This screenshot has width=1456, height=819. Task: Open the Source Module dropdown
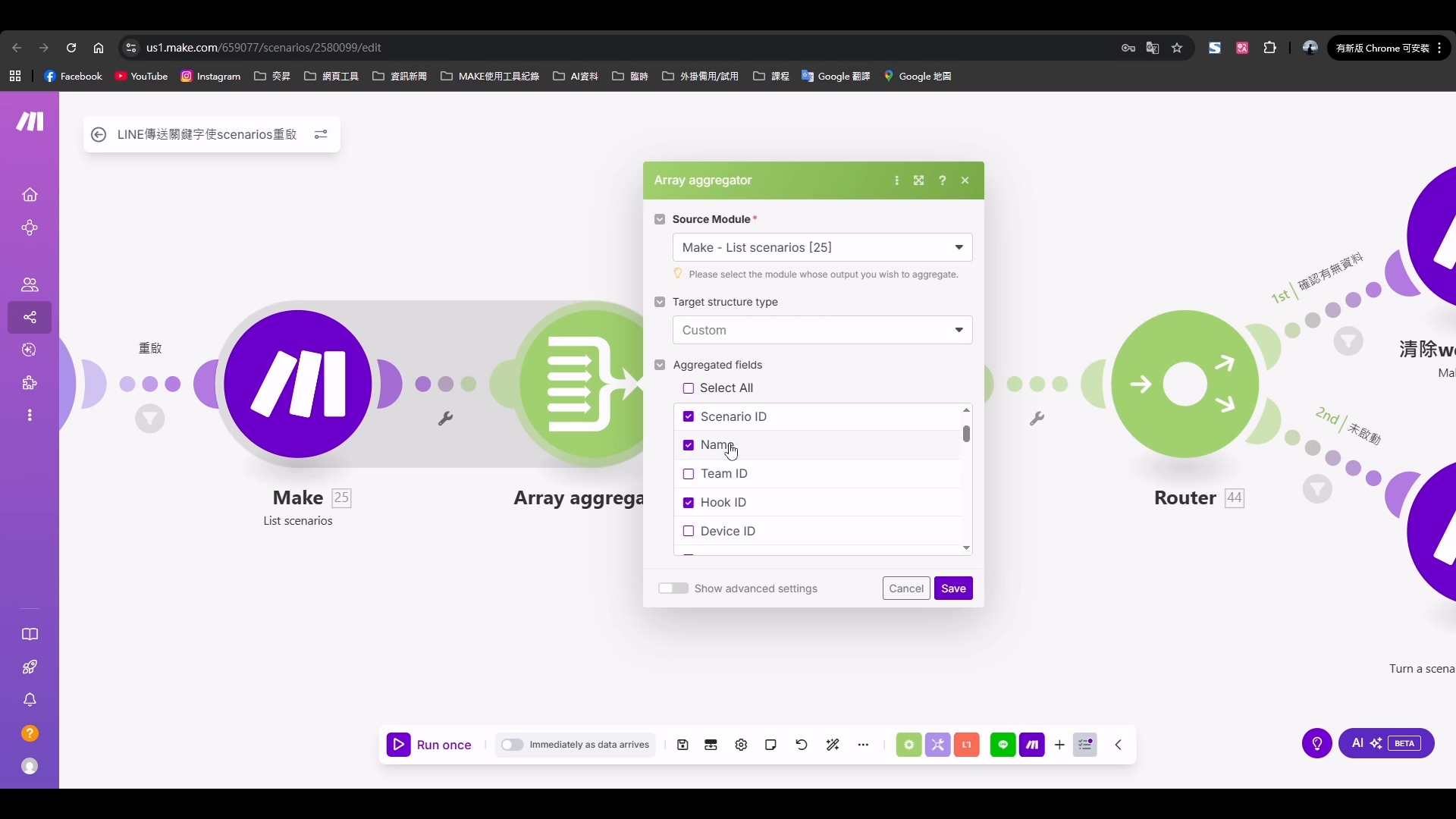(822, 247)
